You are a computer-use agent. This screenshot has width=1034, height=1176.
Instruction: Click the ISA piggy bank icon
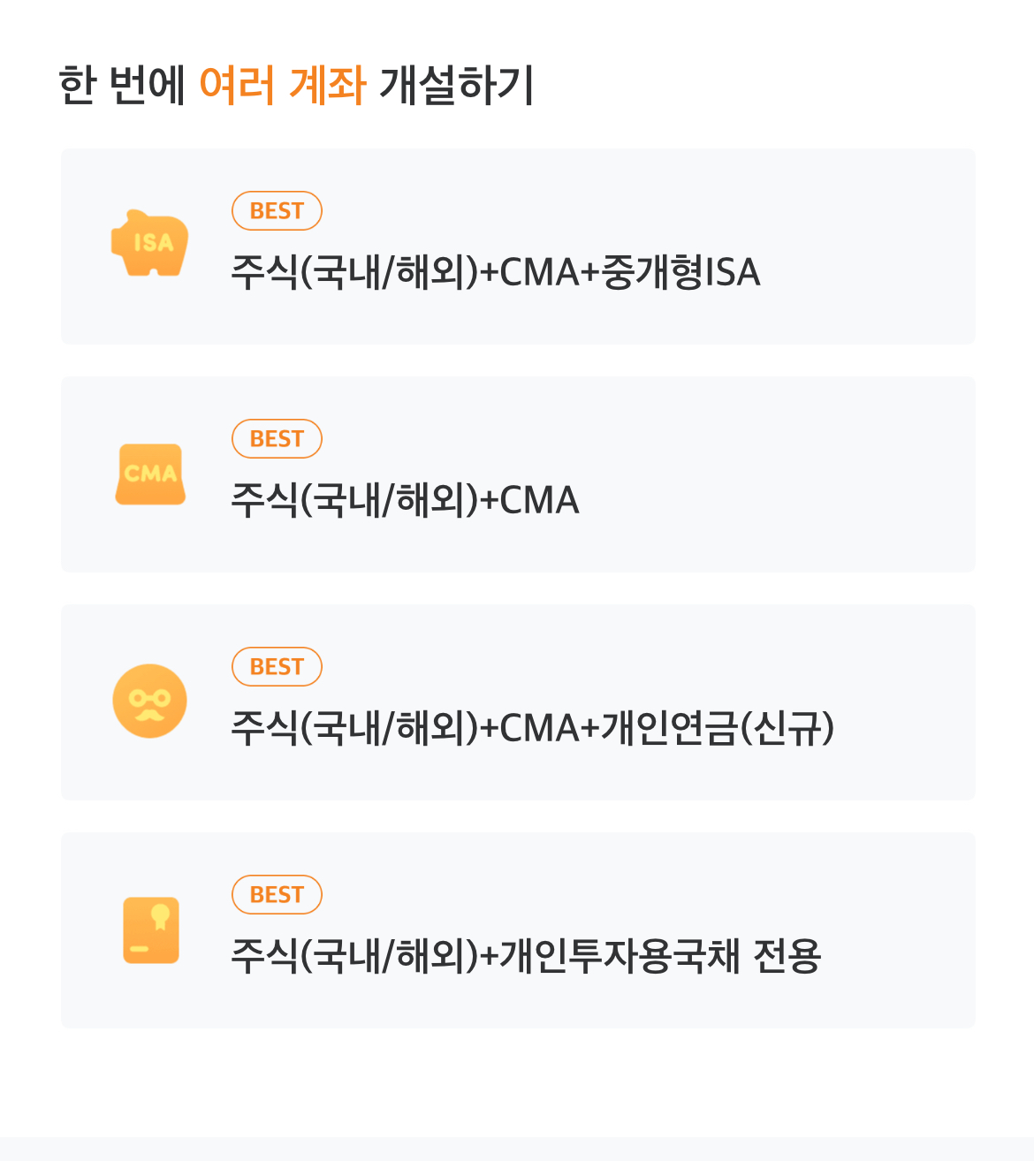pyautogui.click(x=150, y=243)
